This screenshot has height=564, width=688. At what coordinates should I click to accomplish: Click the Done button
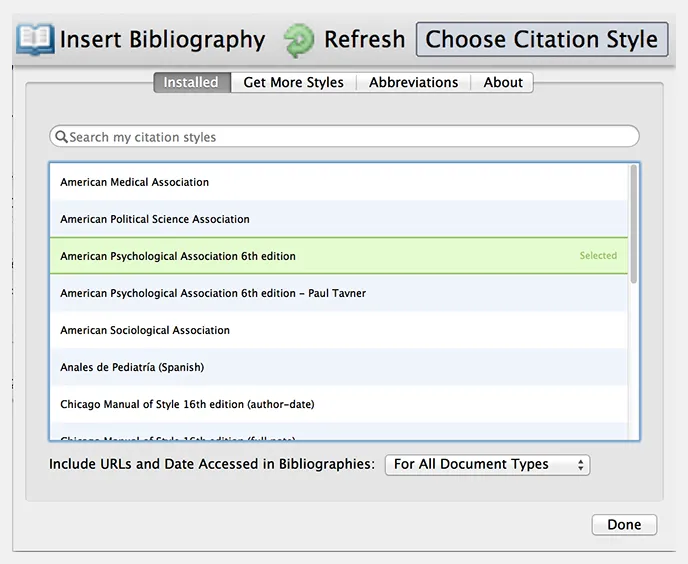point(624,525)
